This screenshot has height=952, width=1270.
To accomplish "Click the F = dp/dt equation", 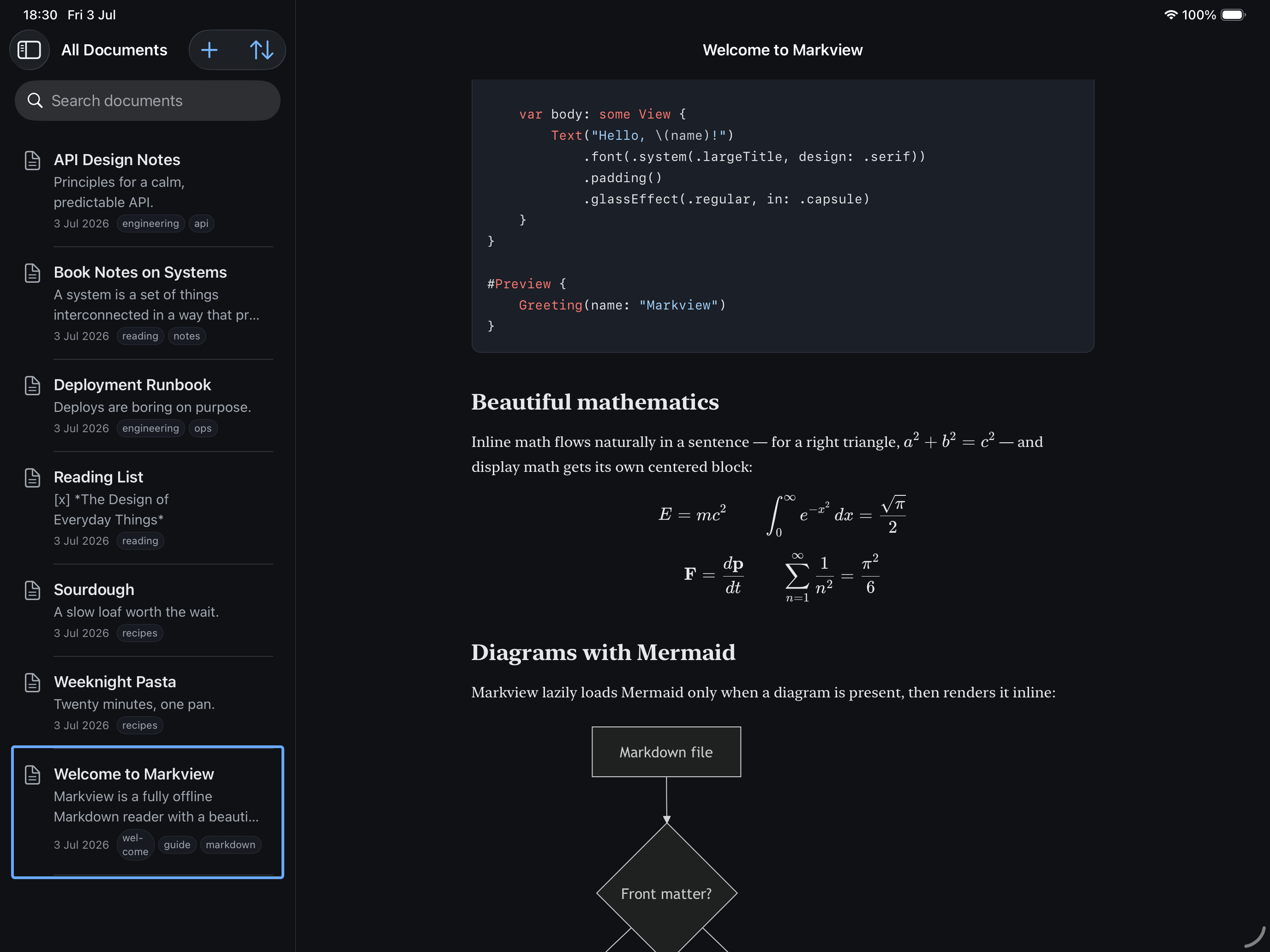I will pyautogui.click(x=713, y=575).
